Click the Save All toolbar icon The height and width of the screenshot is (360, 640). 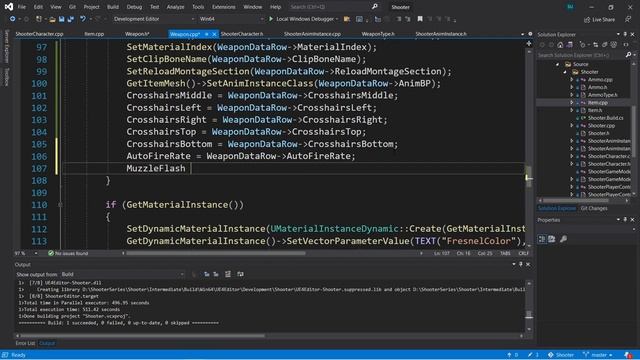point(71,19)
